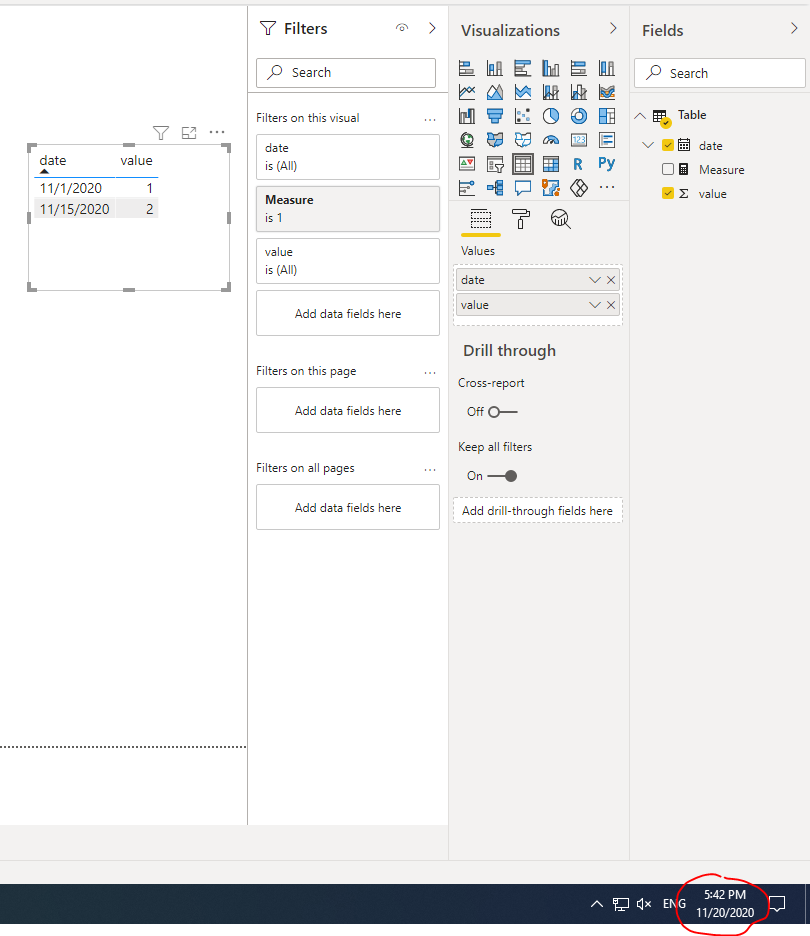
Task: Turn off the Keep all filters toggle
Action: 503,476
